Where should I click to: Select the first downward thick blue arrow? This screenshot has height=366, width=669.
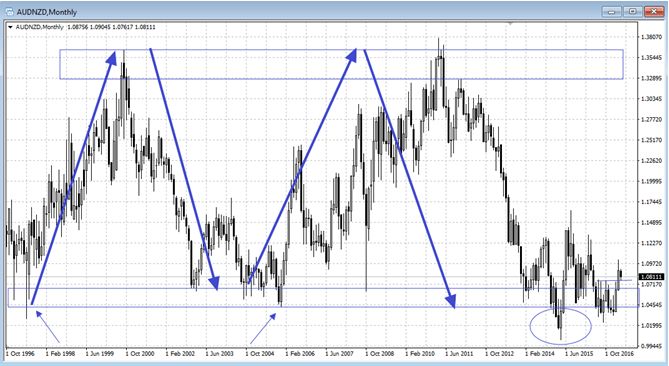(x=184, y=169)
